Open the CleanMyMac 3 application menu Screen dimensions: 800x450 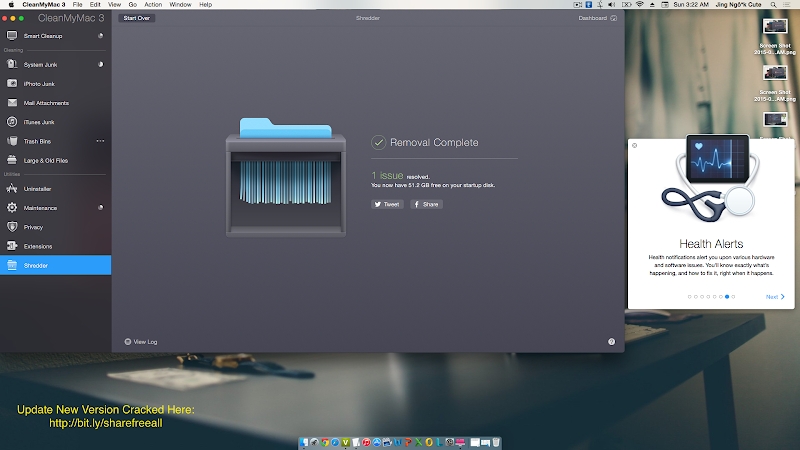(44, 5)
